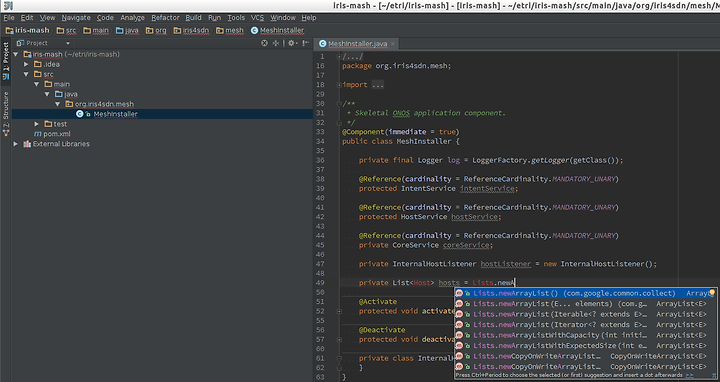This screenshot has width=720, height=382.
Task: Click the org.iris4sdn.mesh package icon
Action: point(69,104)
